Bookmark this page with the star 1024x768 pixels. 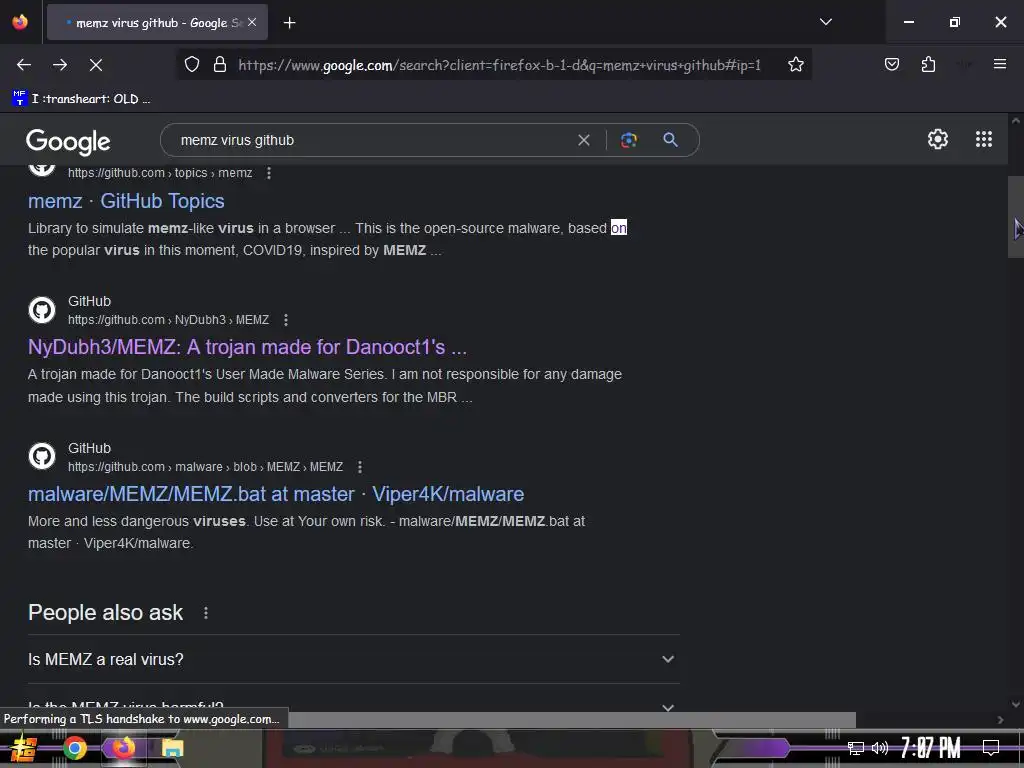pyautogui.click(x=795, y=65)
